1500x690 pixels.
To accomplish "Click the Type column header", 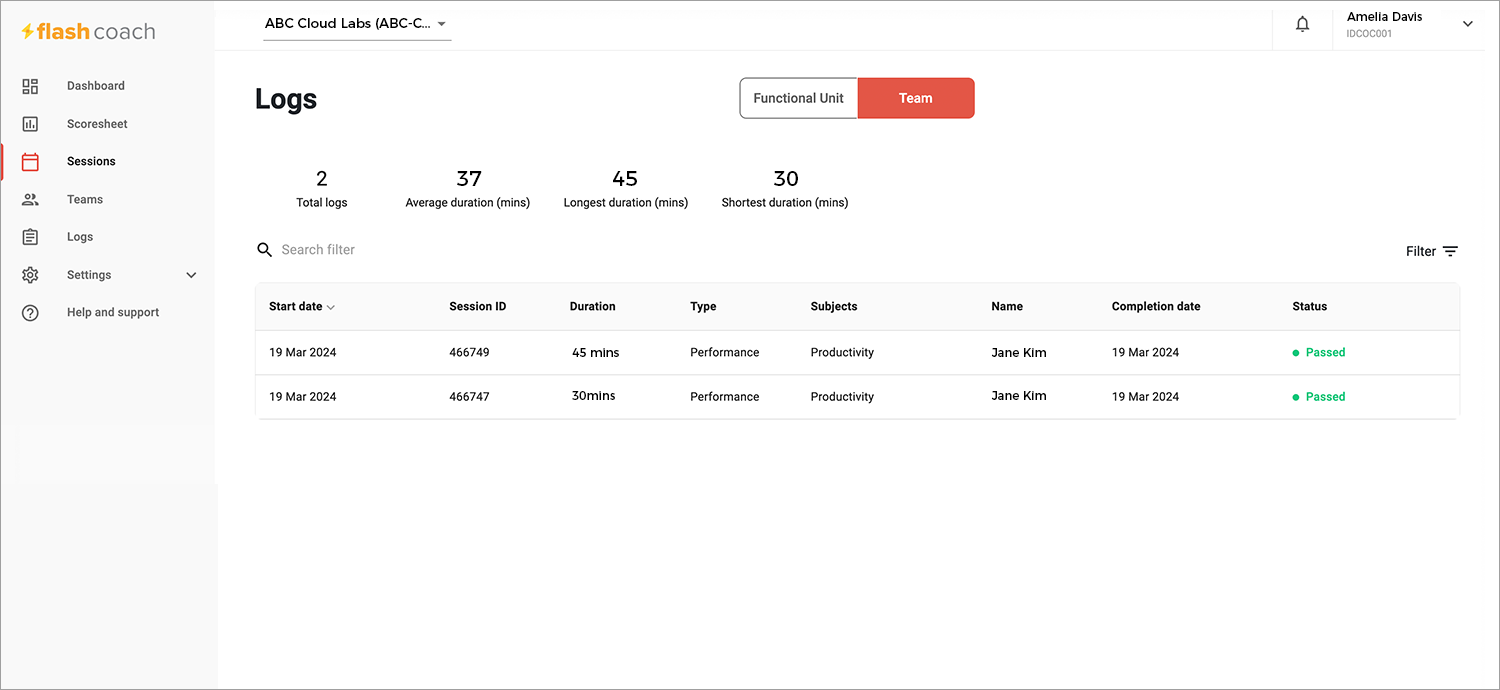I will coord(703,307).
